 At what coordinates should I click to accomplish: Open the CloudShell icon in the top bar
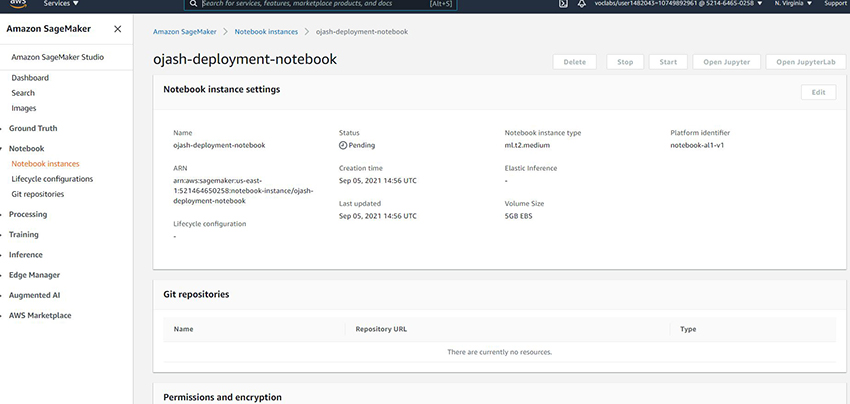(x=563, y=3)
